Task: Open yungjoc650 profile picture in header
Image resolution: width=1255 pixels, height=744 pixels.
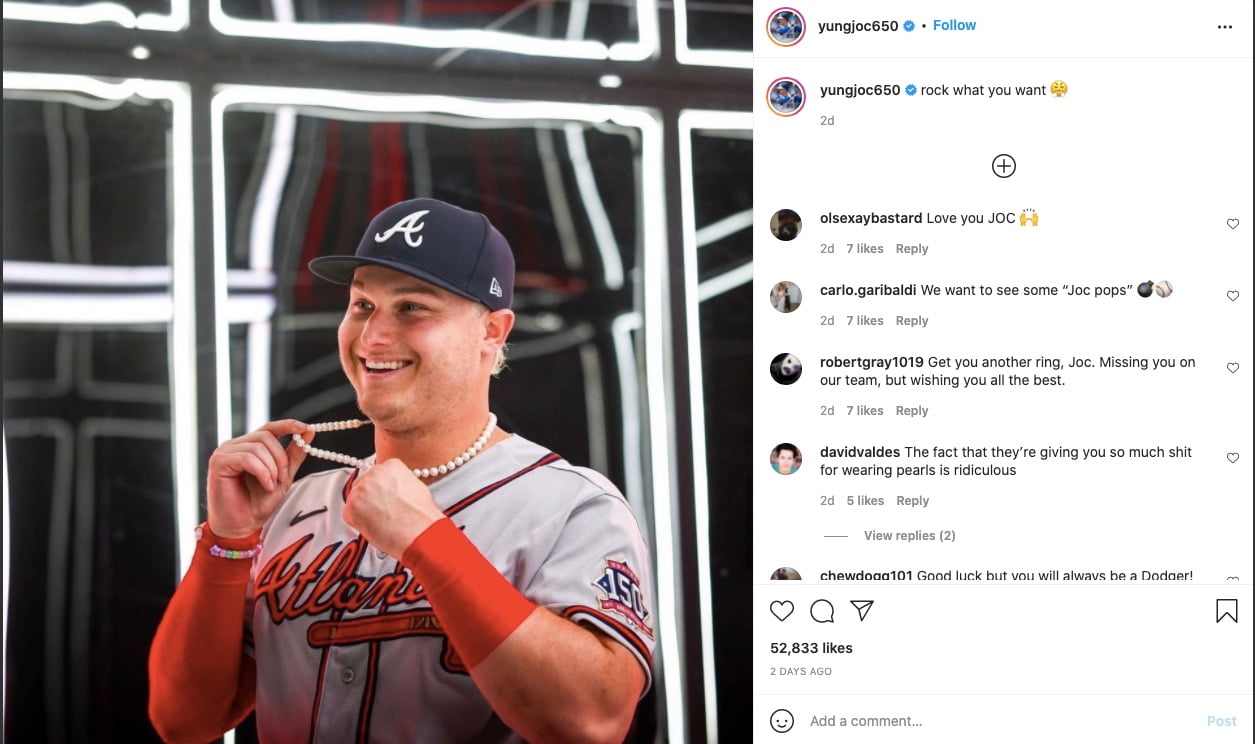Action: coord(786,27)
